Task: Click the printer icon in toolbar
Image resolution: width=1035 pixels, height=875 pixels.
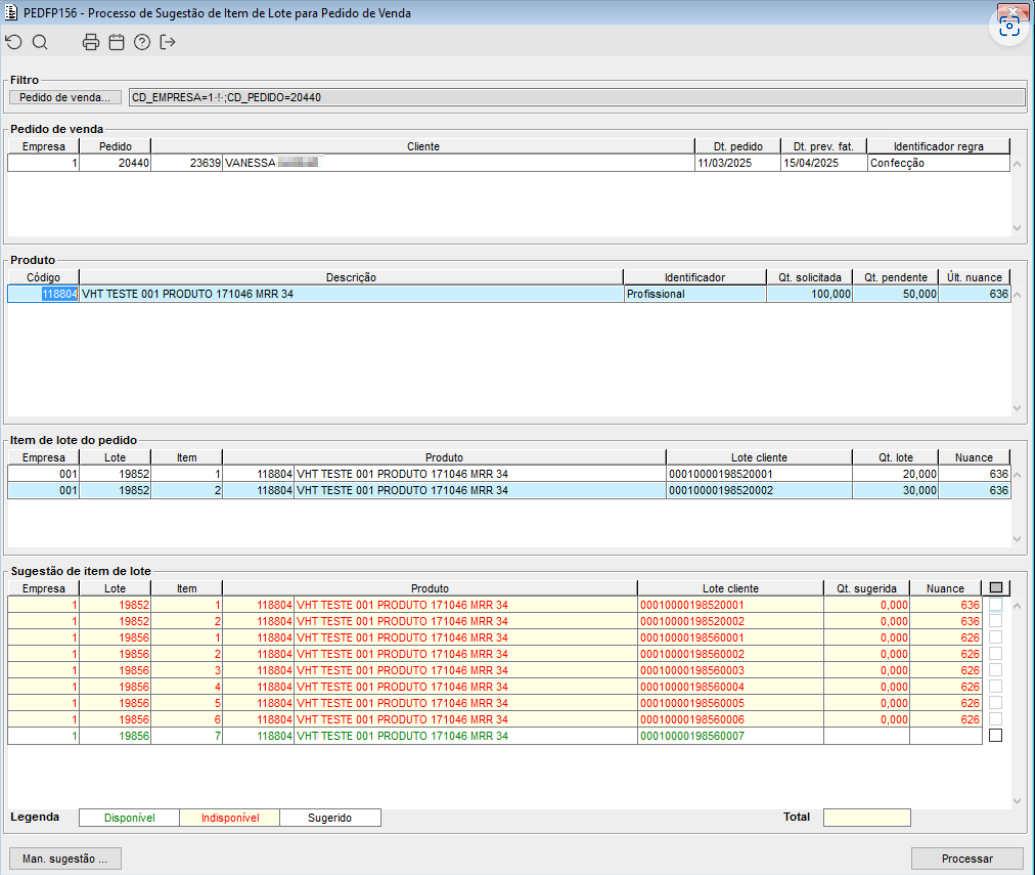Action: coord(91,42)
